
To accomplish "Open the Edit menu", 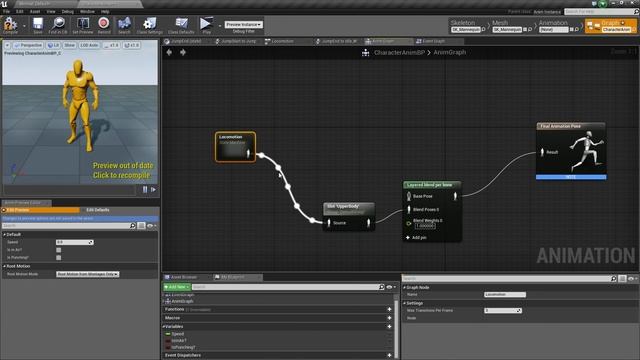I will (20, 11).
